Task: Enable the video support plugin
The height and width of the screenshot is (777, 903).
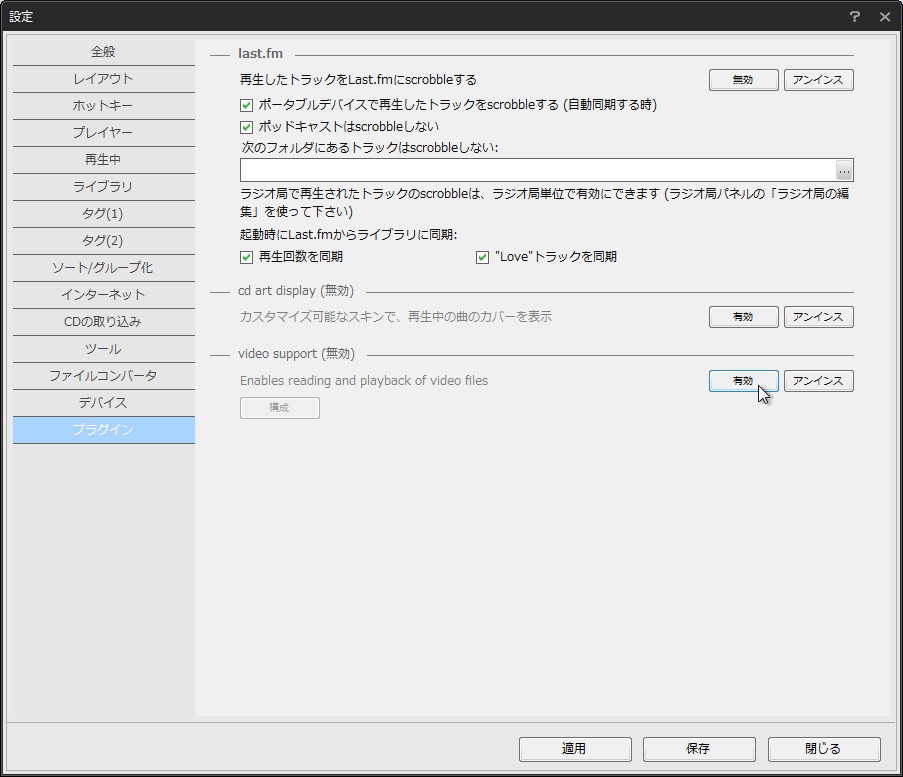Action: click(x=743, y=380)
